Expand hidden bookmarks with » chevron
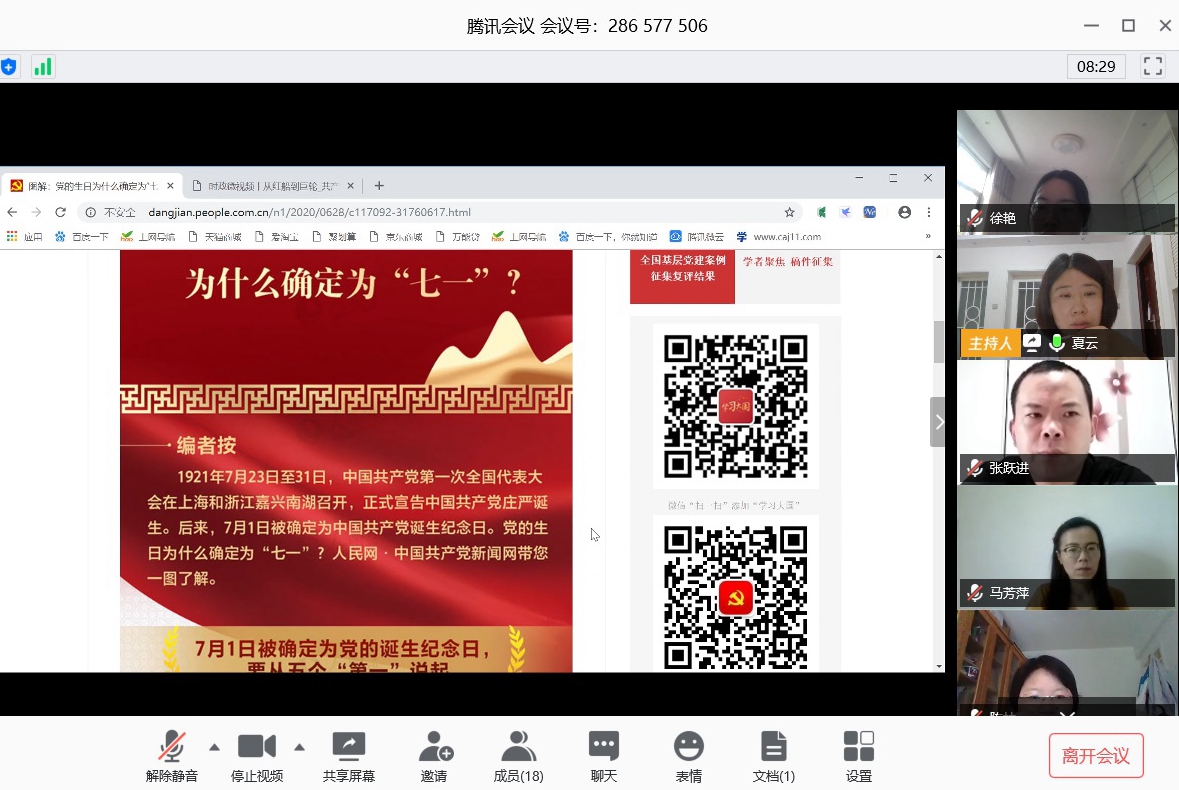This screenshot has width=1179, height=790. click(928, 236)
